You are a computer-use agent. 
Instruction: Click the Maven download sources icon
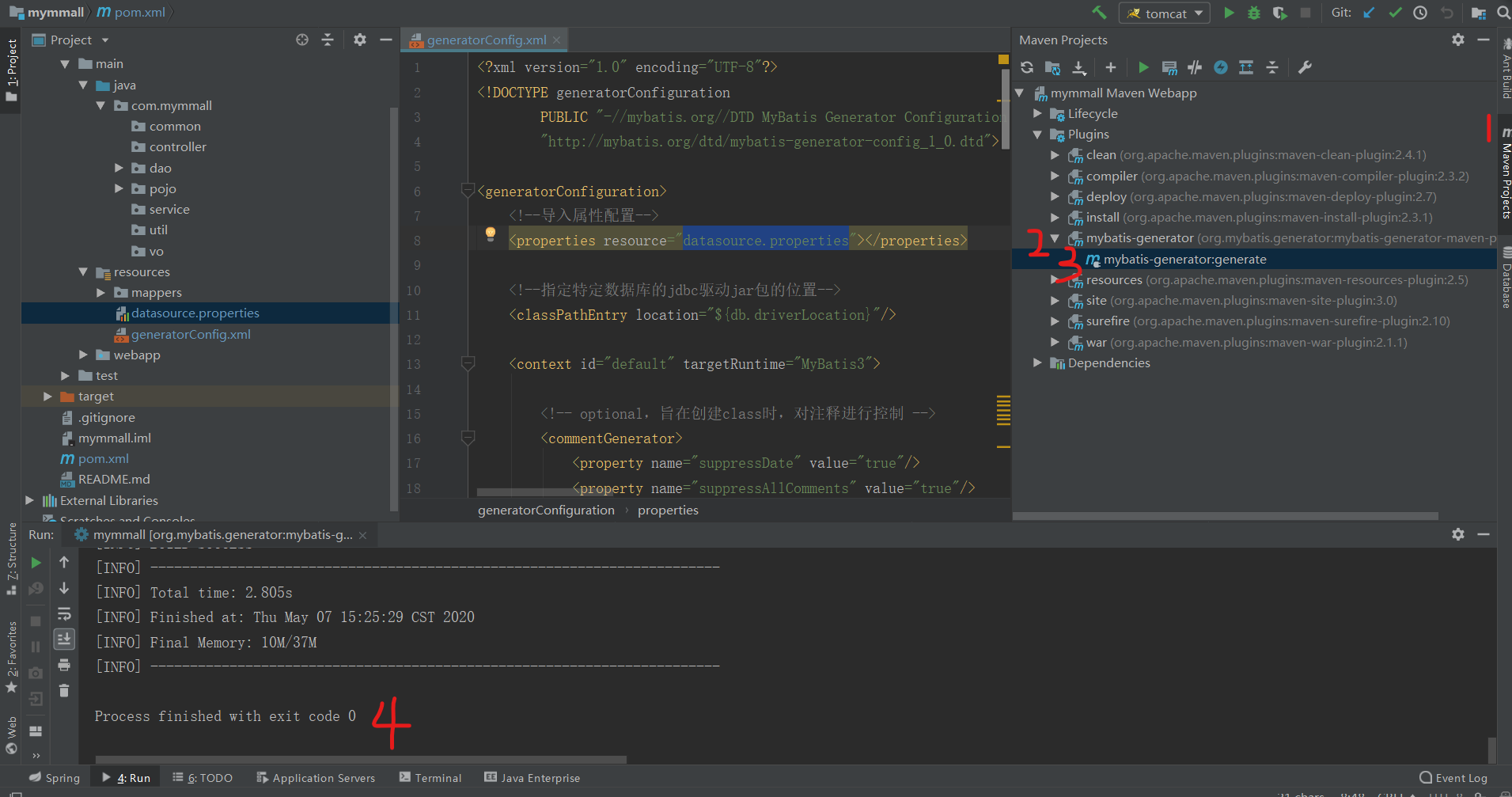[x=1079, y=68]
